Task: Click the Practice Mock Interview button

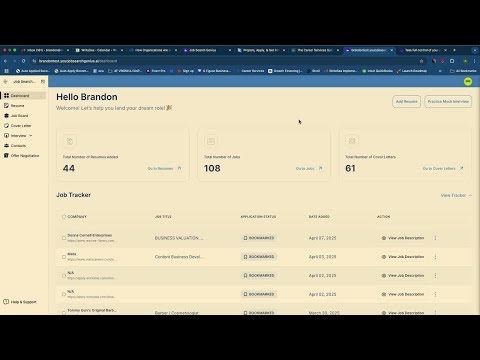Action: [448, 101]
